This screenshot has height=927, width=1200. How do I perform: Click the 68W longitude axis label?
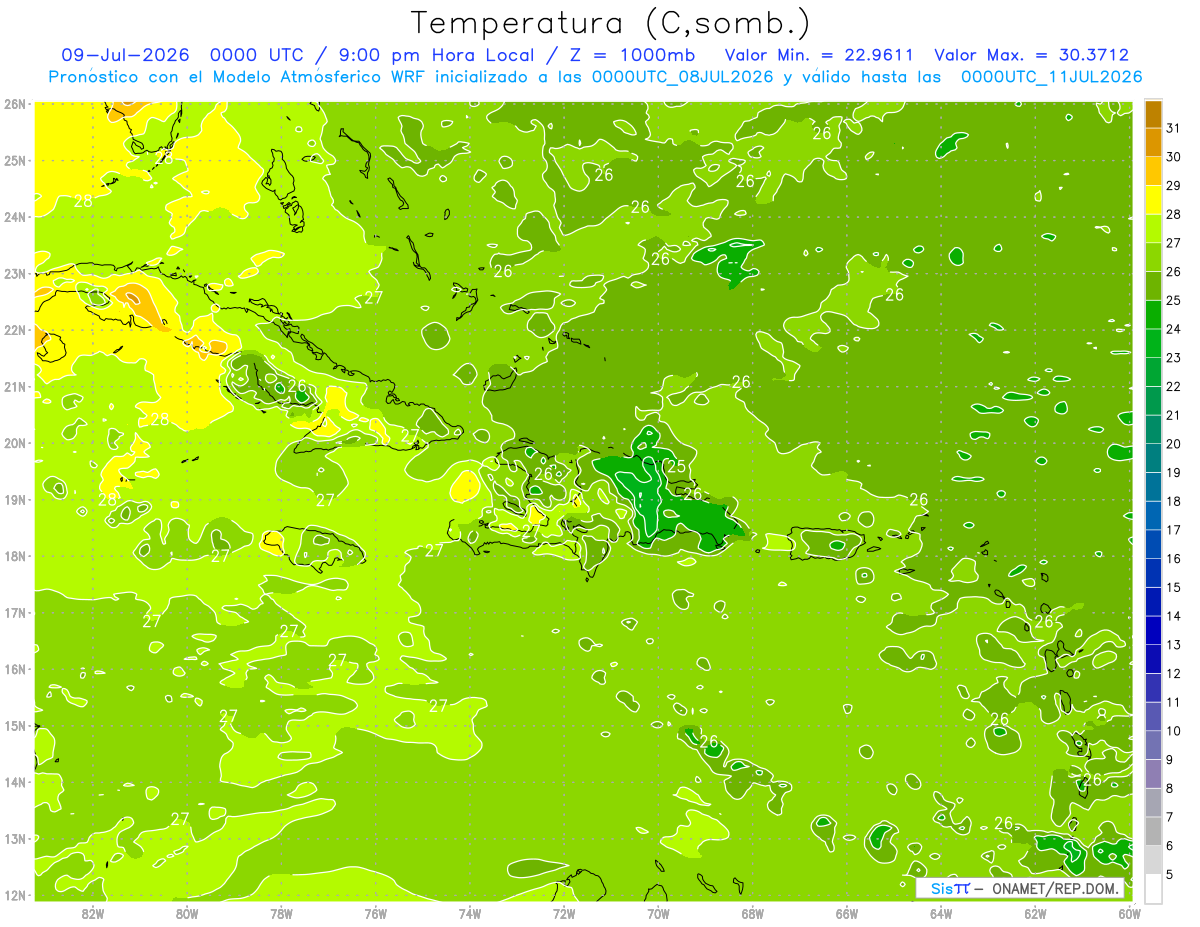[x=752, y=913]
